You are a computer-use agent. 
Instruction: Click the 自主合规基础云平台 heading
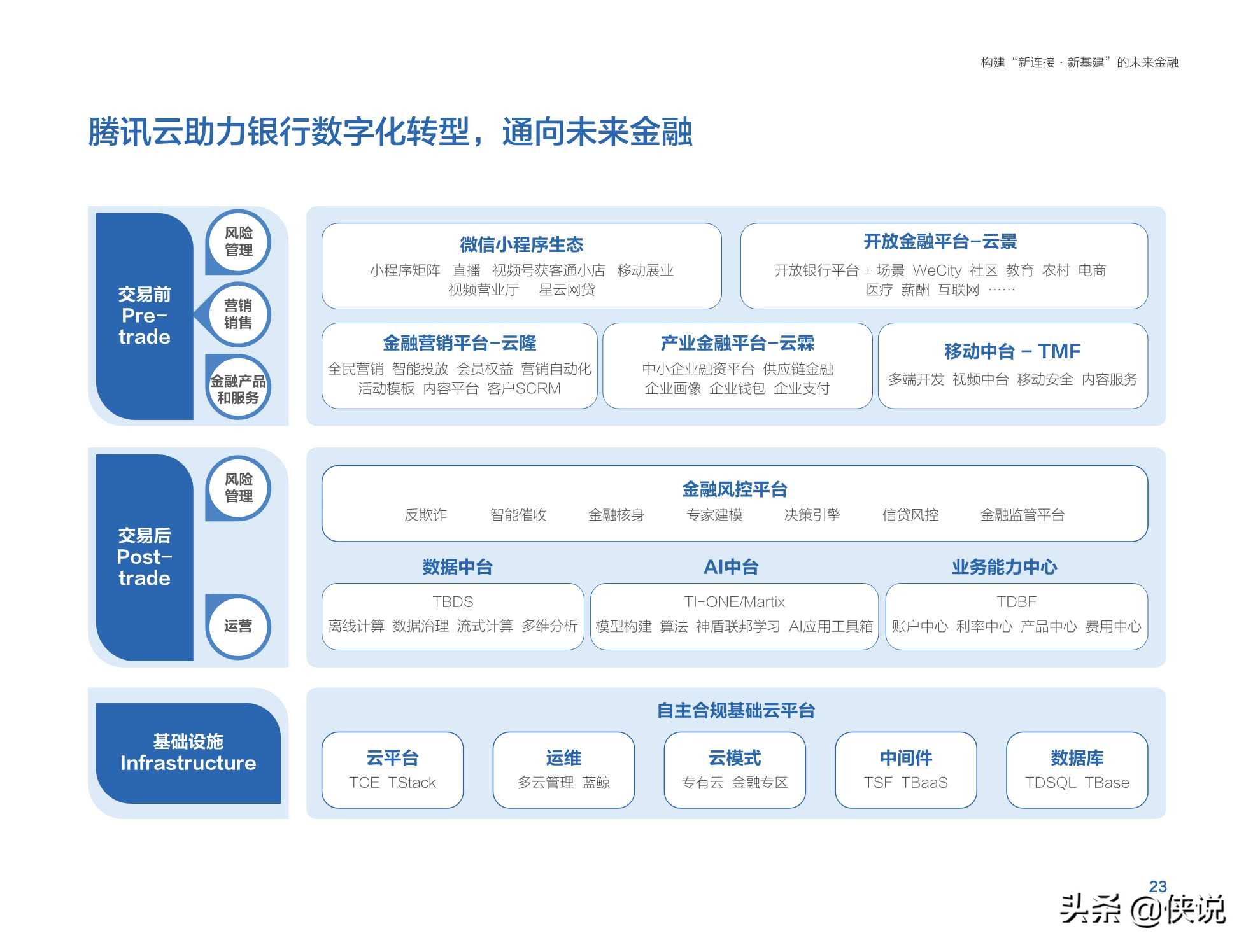(x=735, y=711)
